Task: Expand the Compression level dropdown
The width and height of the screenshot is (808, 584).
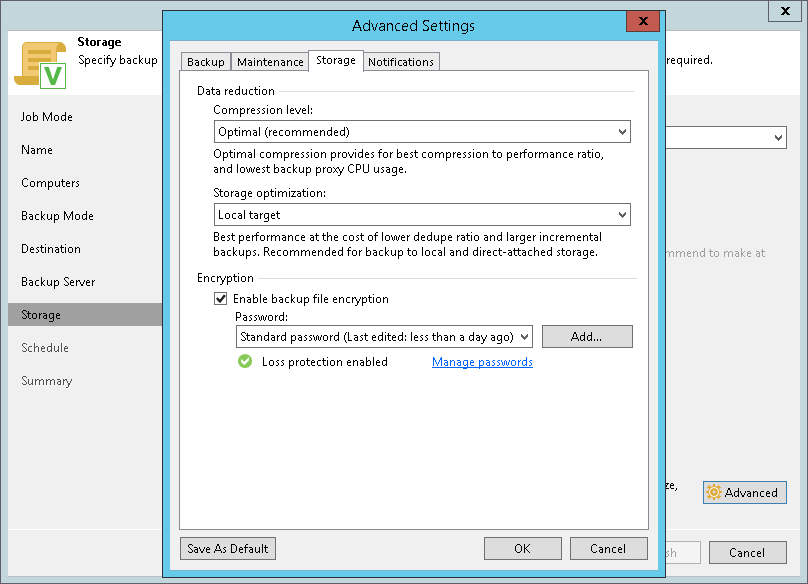Action: (x=622, y=132)
